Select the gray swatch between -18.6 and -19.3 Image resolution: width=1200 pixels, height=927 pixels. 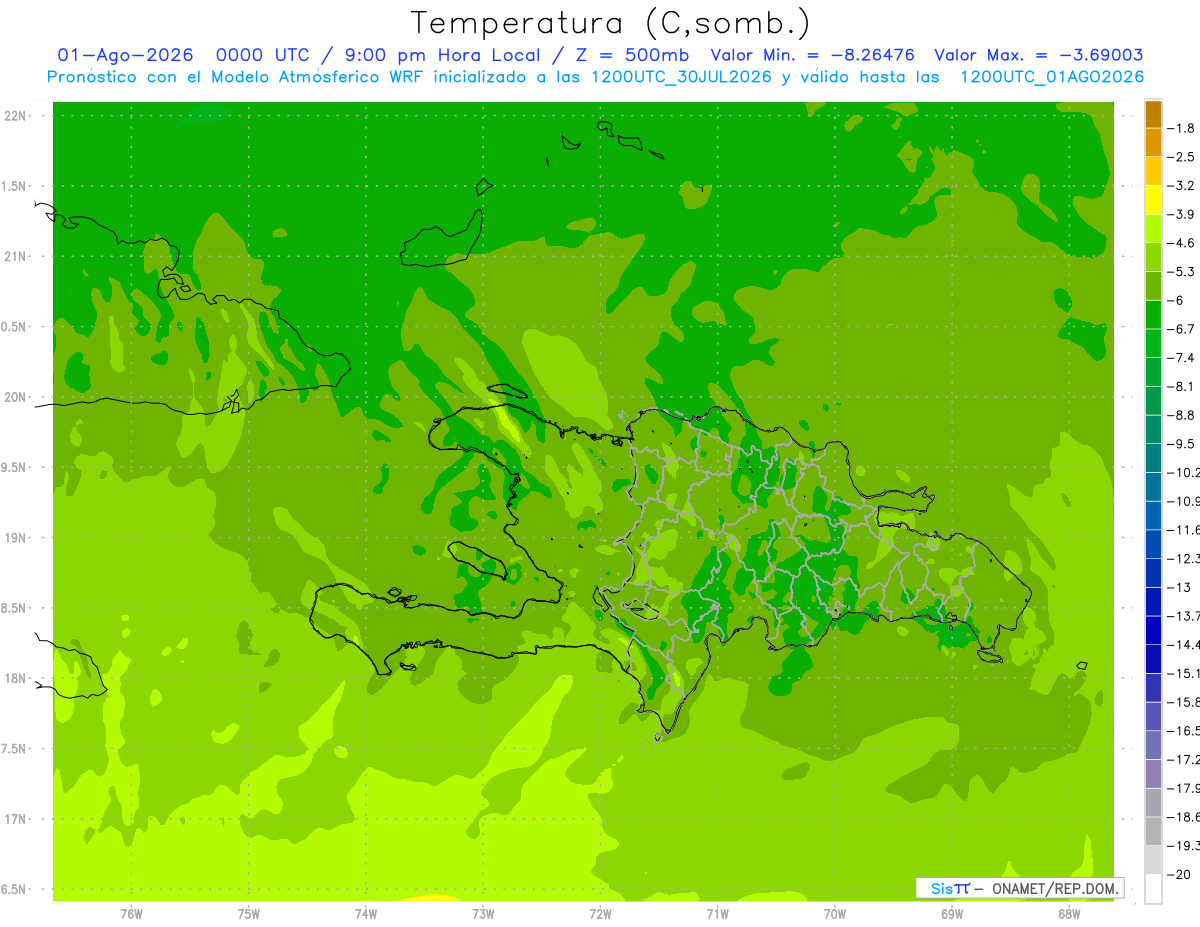1153,831
